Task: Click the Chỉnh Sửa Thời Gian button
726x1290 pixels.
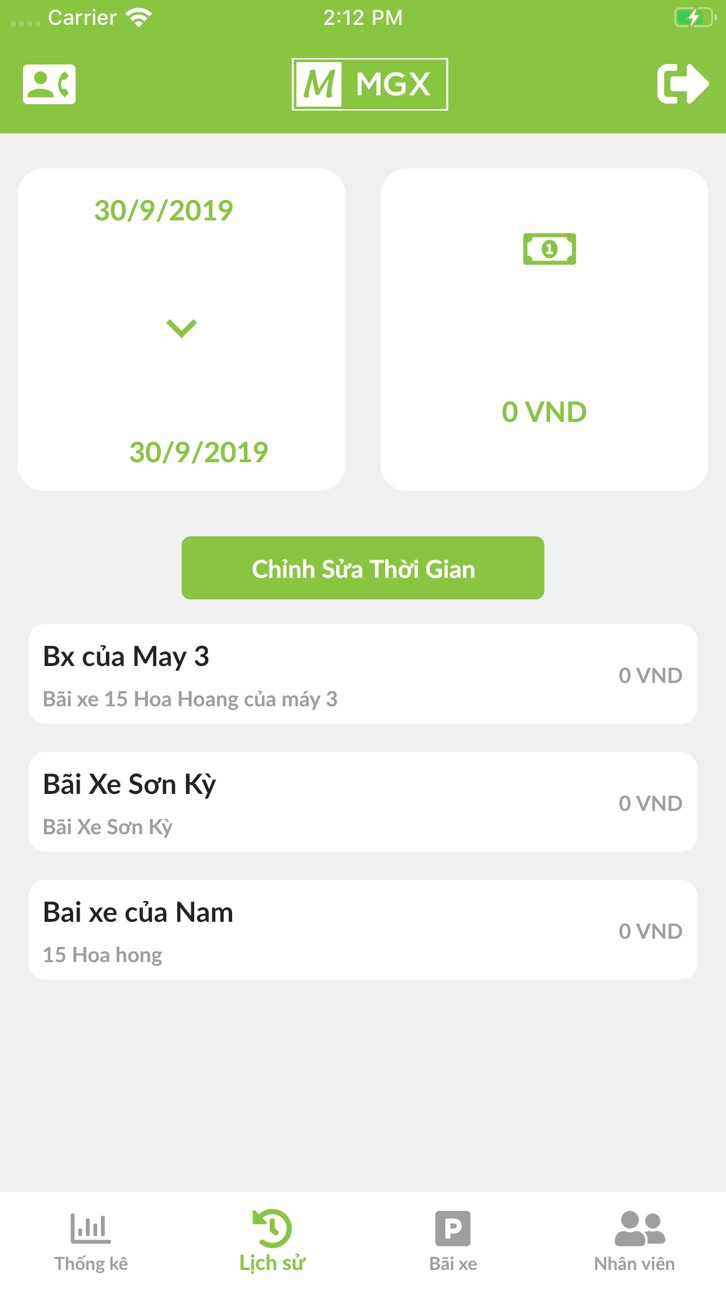Action: [363, 568]
